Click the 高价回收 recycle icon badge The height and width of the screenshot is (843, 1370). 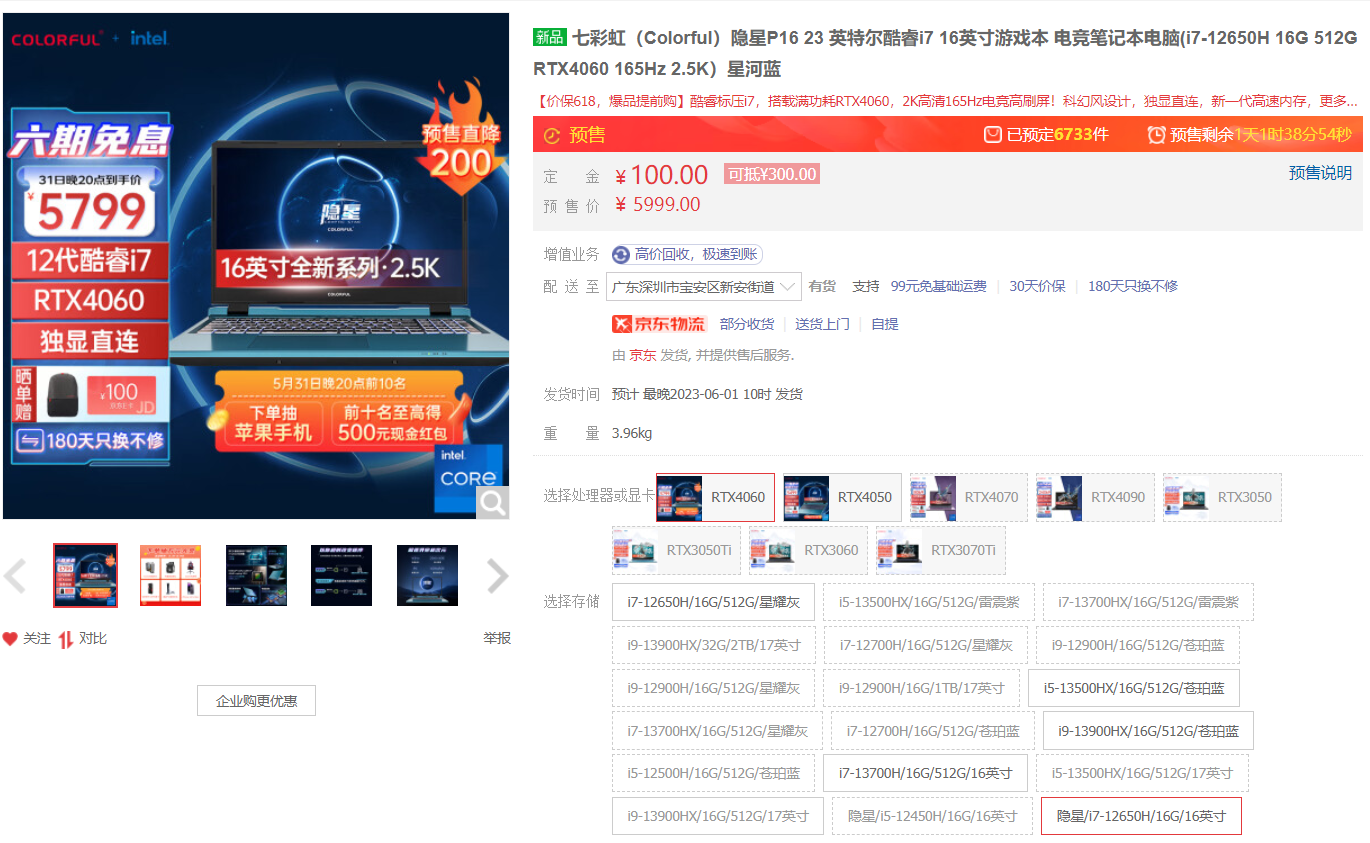(x=621, y=254)
